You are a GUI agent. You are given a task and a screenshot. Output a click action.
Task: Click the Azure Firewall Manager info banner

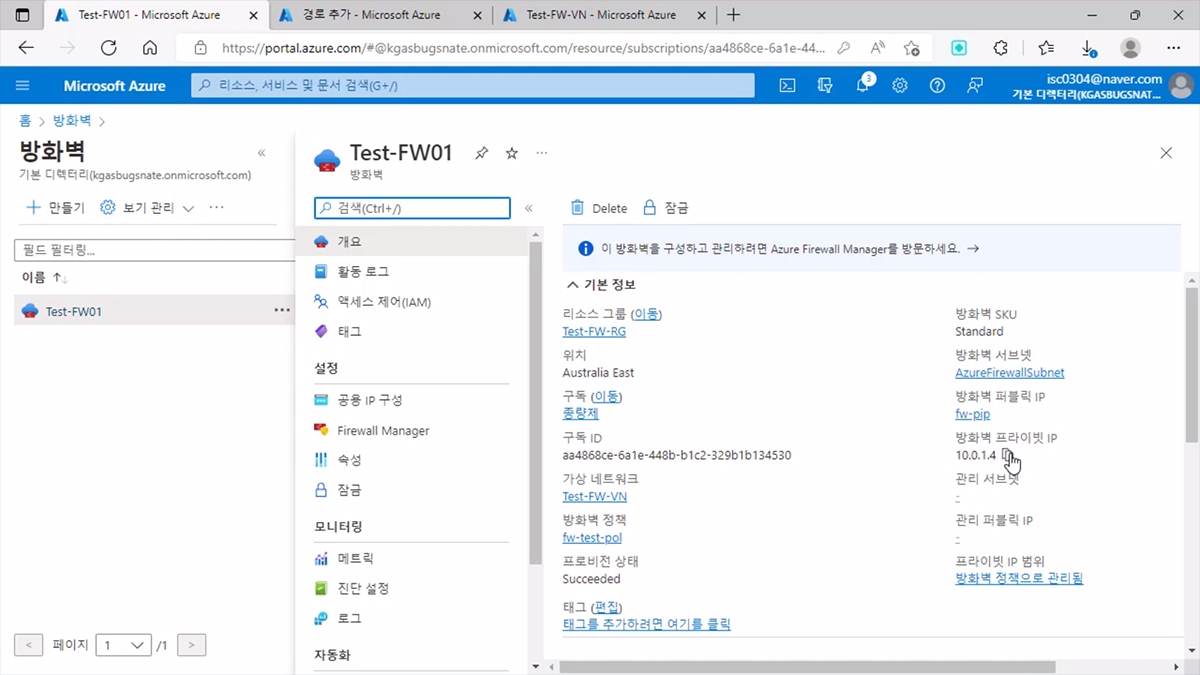pyautogui.click(x=871, y=248)
